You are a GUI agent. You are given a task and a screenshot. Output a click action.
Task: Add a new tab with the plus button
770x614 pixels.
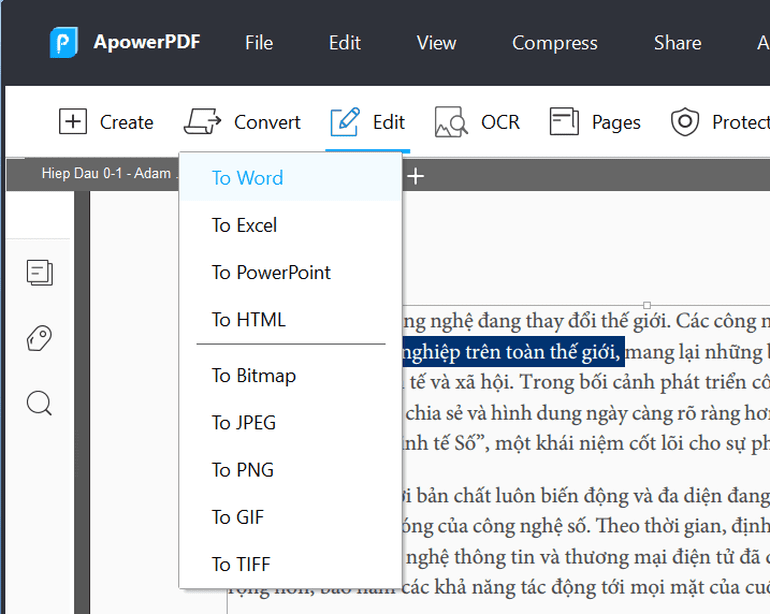point(415,176)
